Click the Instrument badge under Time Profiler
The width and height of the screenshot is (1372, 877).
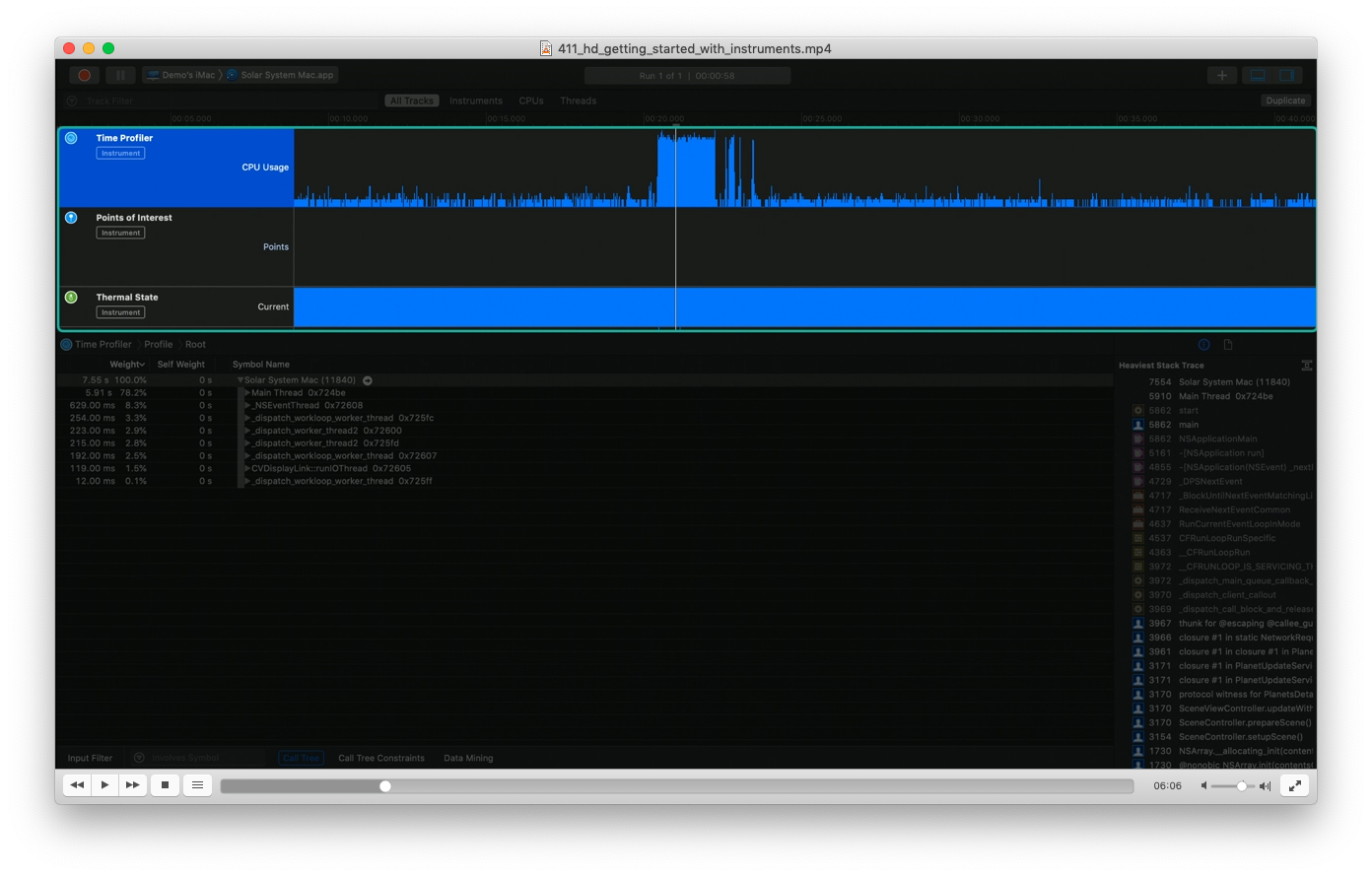[x=120, y=154]
